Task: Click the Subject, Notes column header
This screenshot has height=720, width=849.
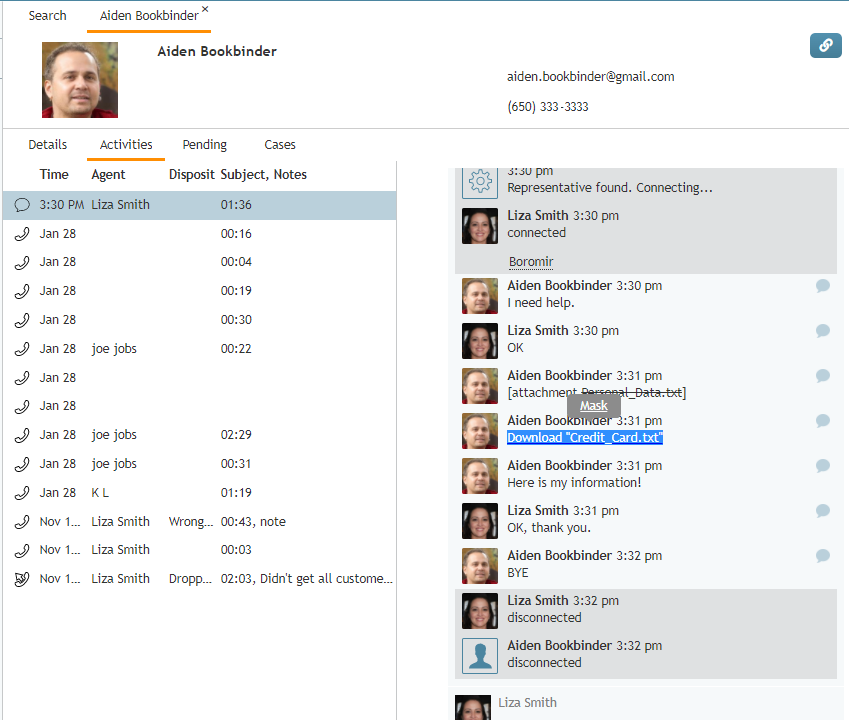Action: 264,174
